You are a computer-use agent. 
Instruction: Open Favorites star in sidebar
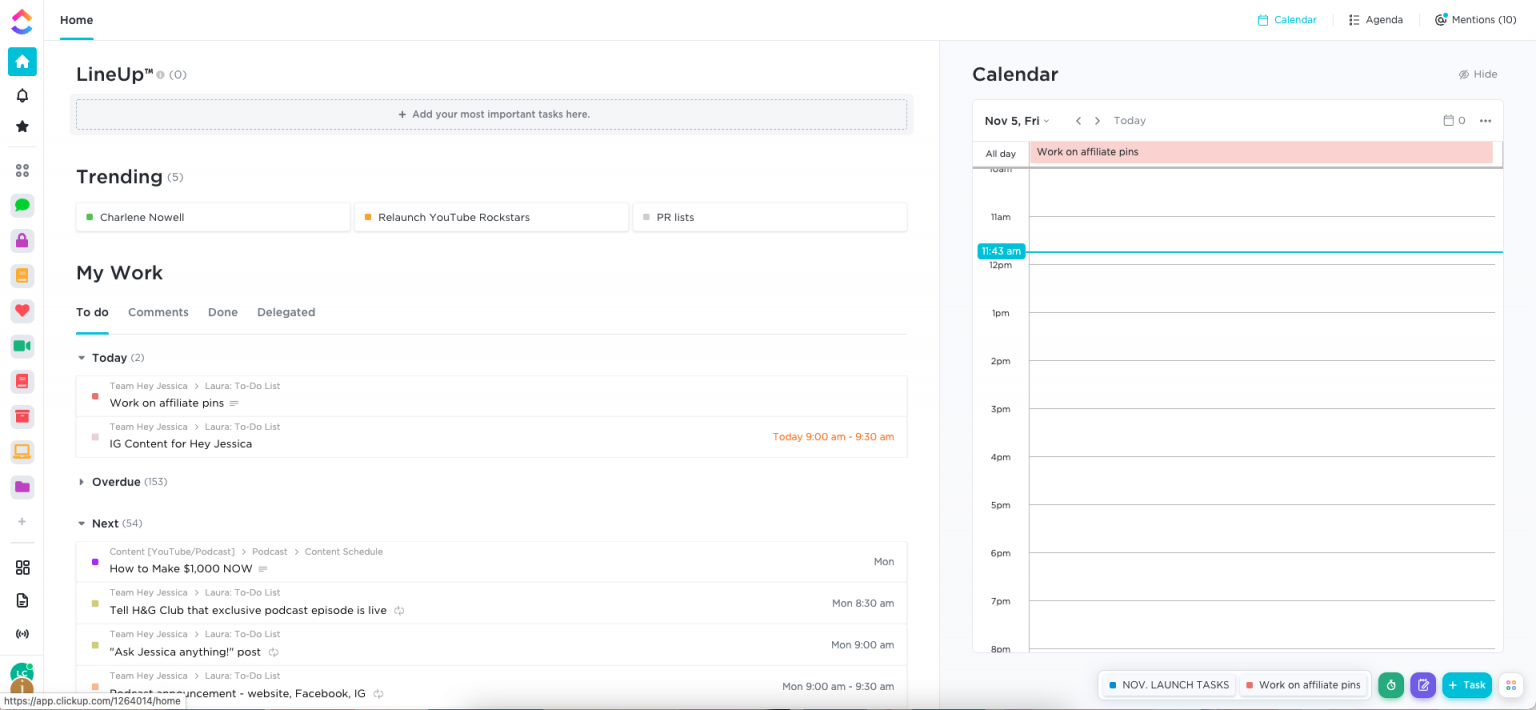[x=22, y=127]
